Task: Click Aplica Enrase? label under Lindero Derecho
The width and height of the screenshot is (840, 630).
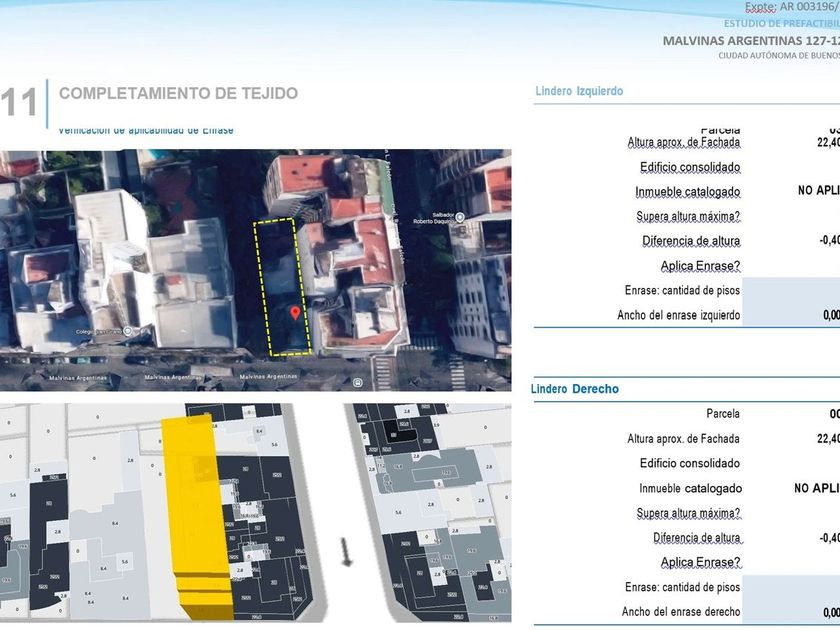Action: pyautogui.click(x=700, y=562)
